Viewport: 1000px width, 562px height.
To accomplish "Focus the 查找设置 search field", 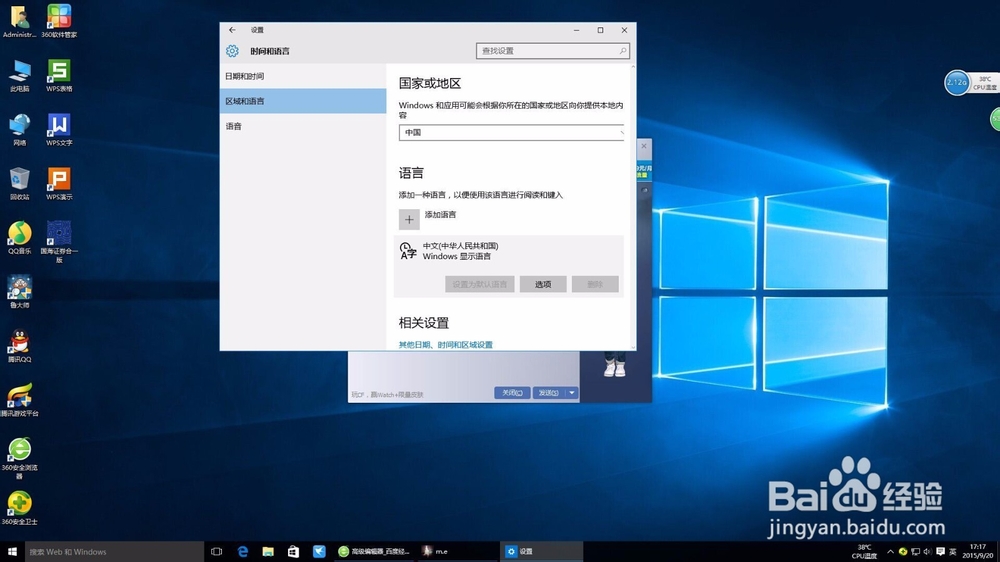I will [552, 51].
